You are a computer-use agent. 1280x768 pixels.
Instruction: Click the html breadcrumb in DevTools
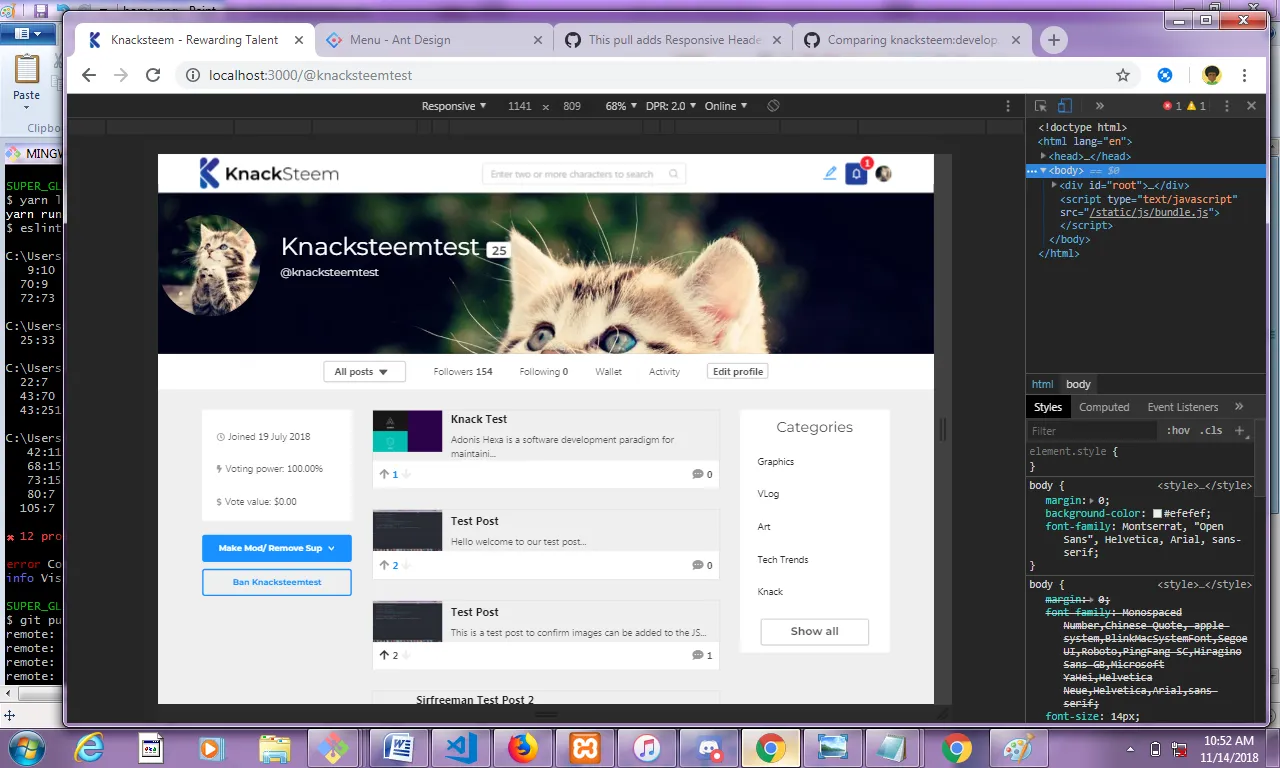(x=1042, y=384)
